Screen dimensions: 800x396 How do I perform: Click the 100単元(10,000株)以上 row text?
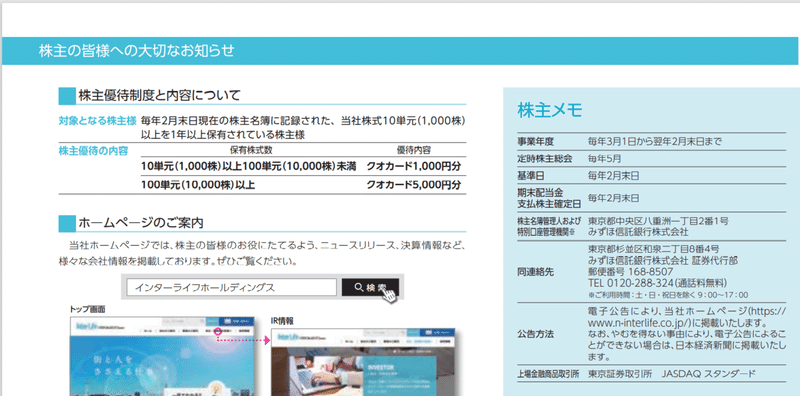click(x=198, y=185)
